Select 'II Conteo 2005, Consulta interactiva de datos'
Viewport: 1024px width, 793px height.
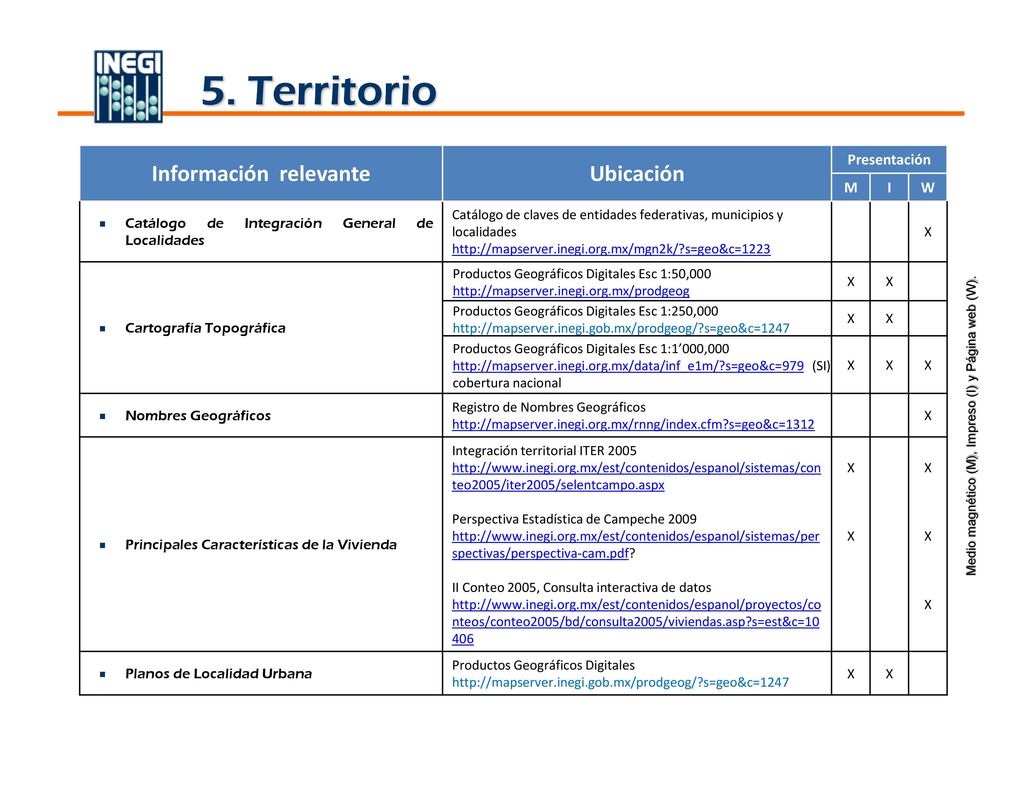[581, 588]
